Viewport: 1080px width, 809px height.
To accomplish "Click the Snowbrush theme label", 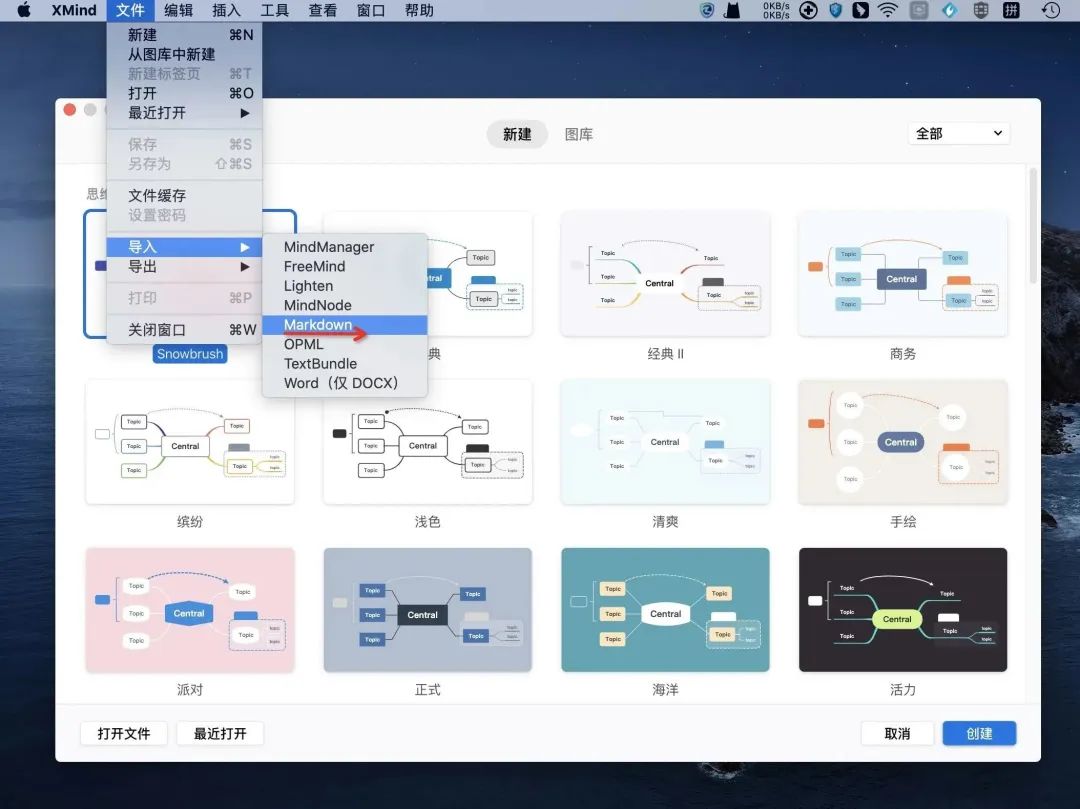I will click(x=190, y=354).
